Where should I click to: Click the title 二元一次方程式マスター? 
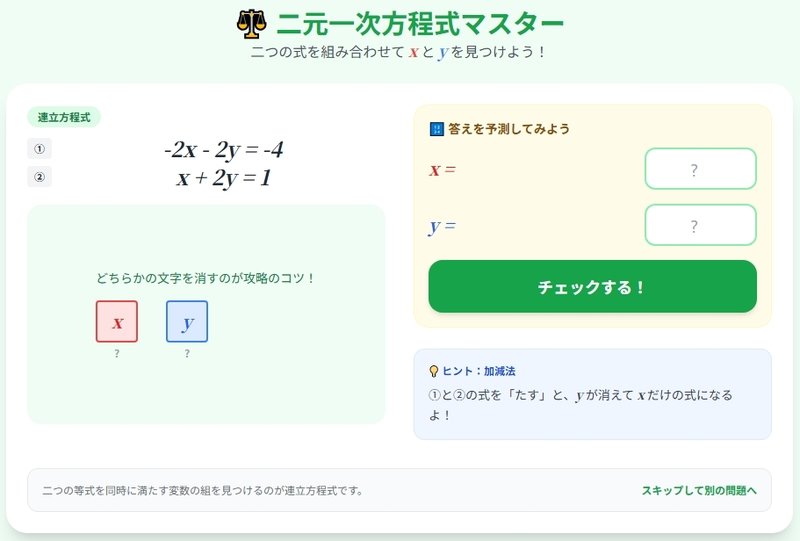tap(420, 23)
